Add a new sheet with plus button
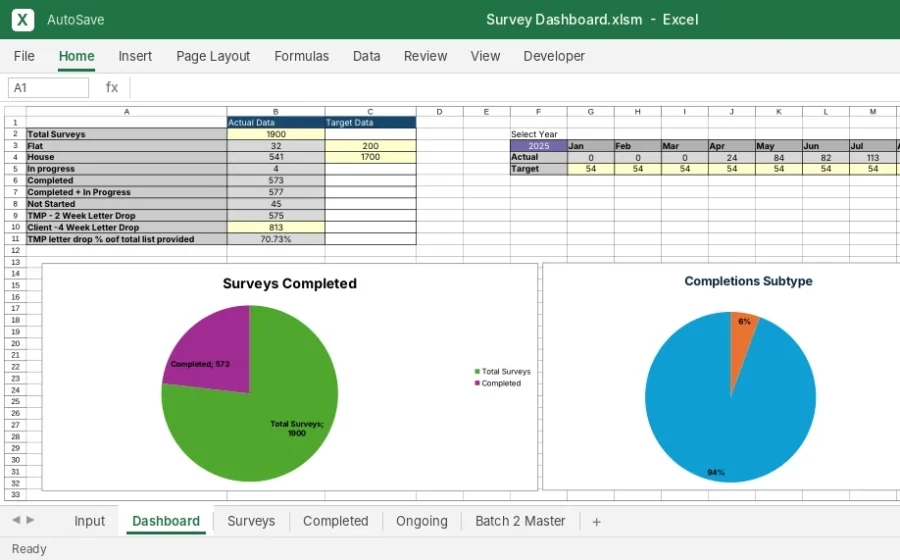900x560 pixels. click(x=596, y=522)
